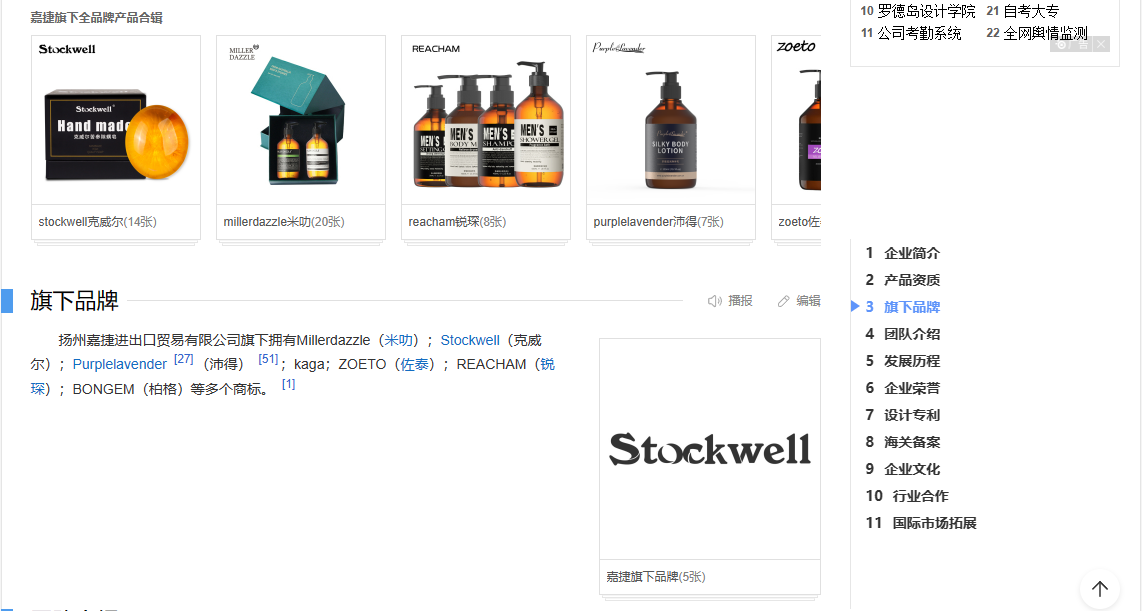The height and width of the screenshot is (611, 1142).
Task: Click the back-to-top arrow button
Action: (x=1100, y=588)
